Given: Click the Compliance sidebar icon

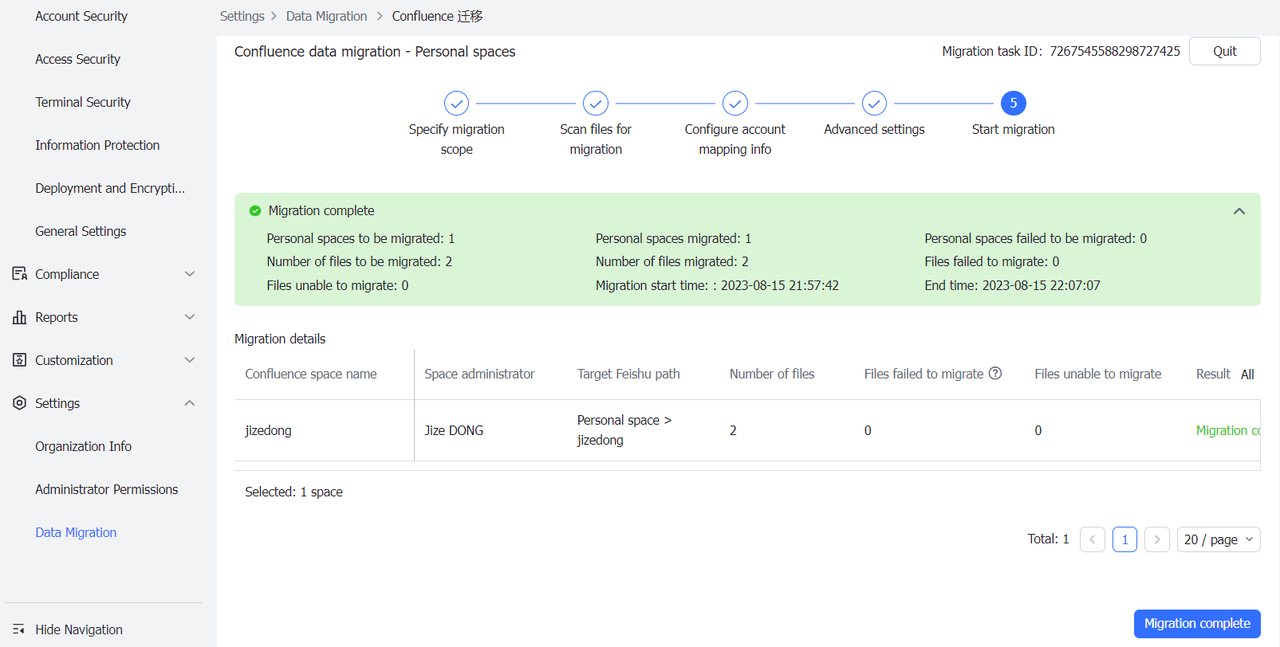Looking at the screenshot, I should click(19, 274).
